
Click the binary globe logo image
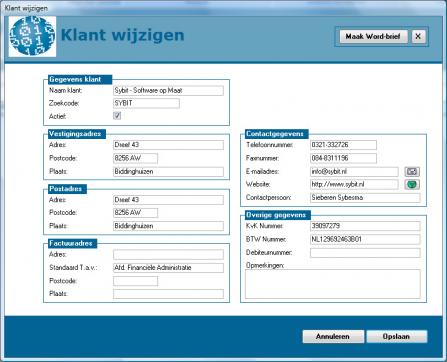32,36
